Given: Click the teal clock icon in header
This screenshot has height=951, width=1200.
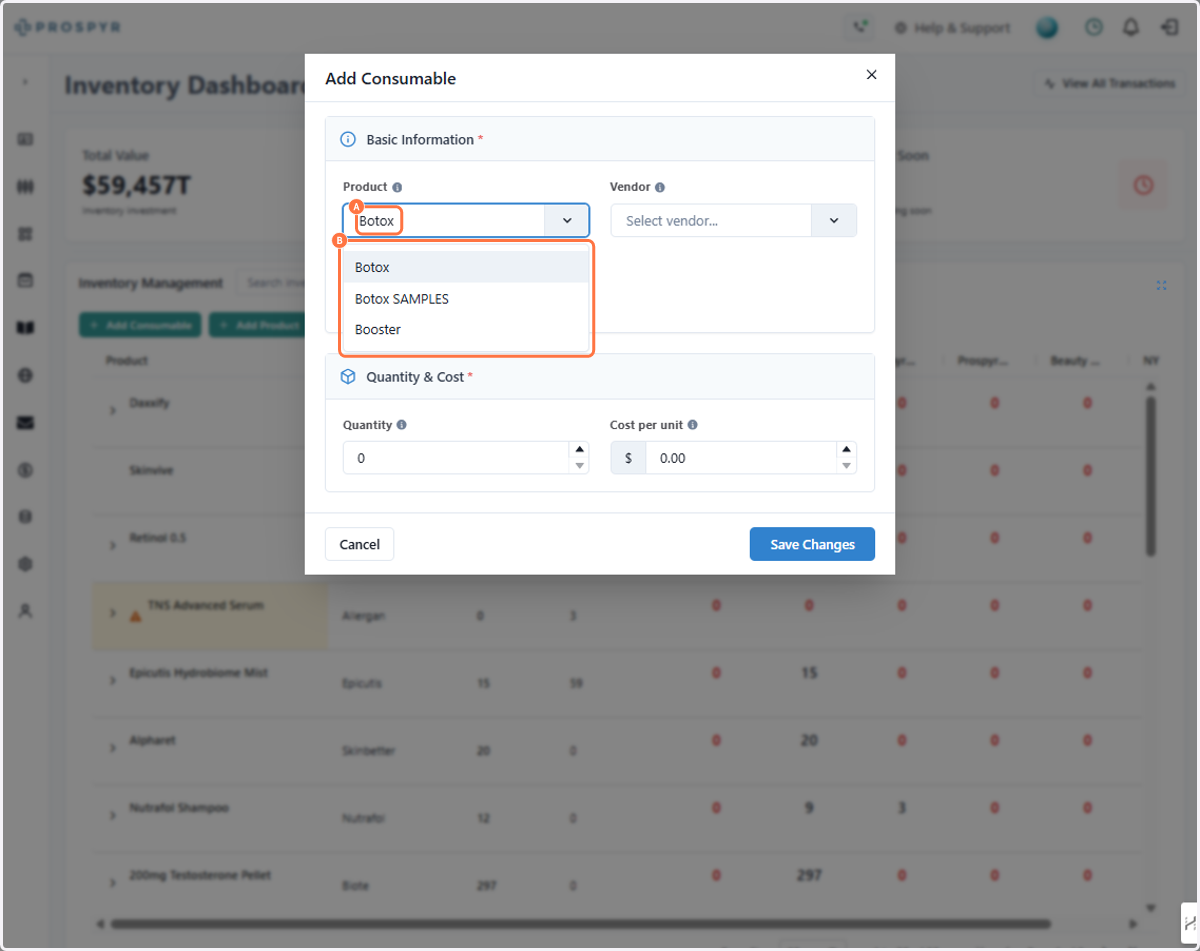Looking at the screenshot, I should [1094, 28].
